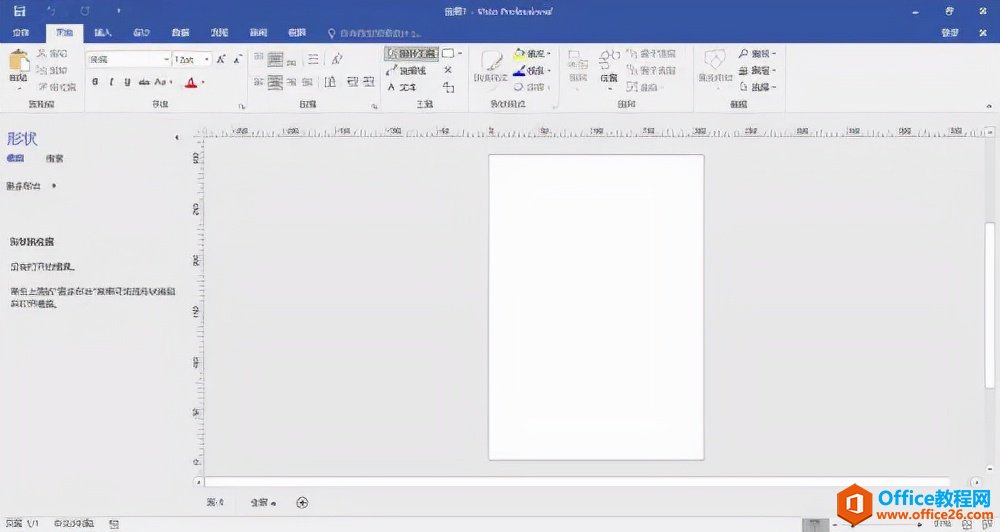This screenshot has height=532, width=1000.
Task: Click the macro recording icon in status bar
Action: point(113,524)
